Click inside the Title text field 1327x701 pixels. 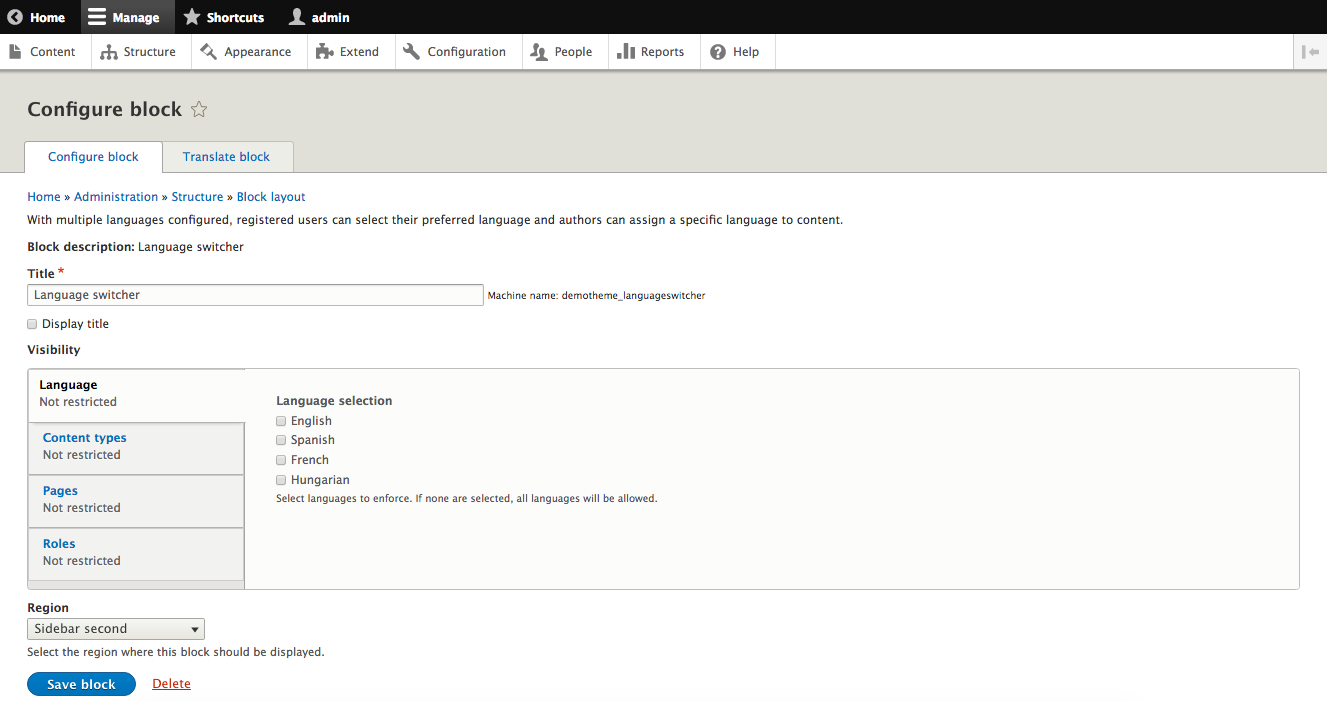tap(255, 295)
